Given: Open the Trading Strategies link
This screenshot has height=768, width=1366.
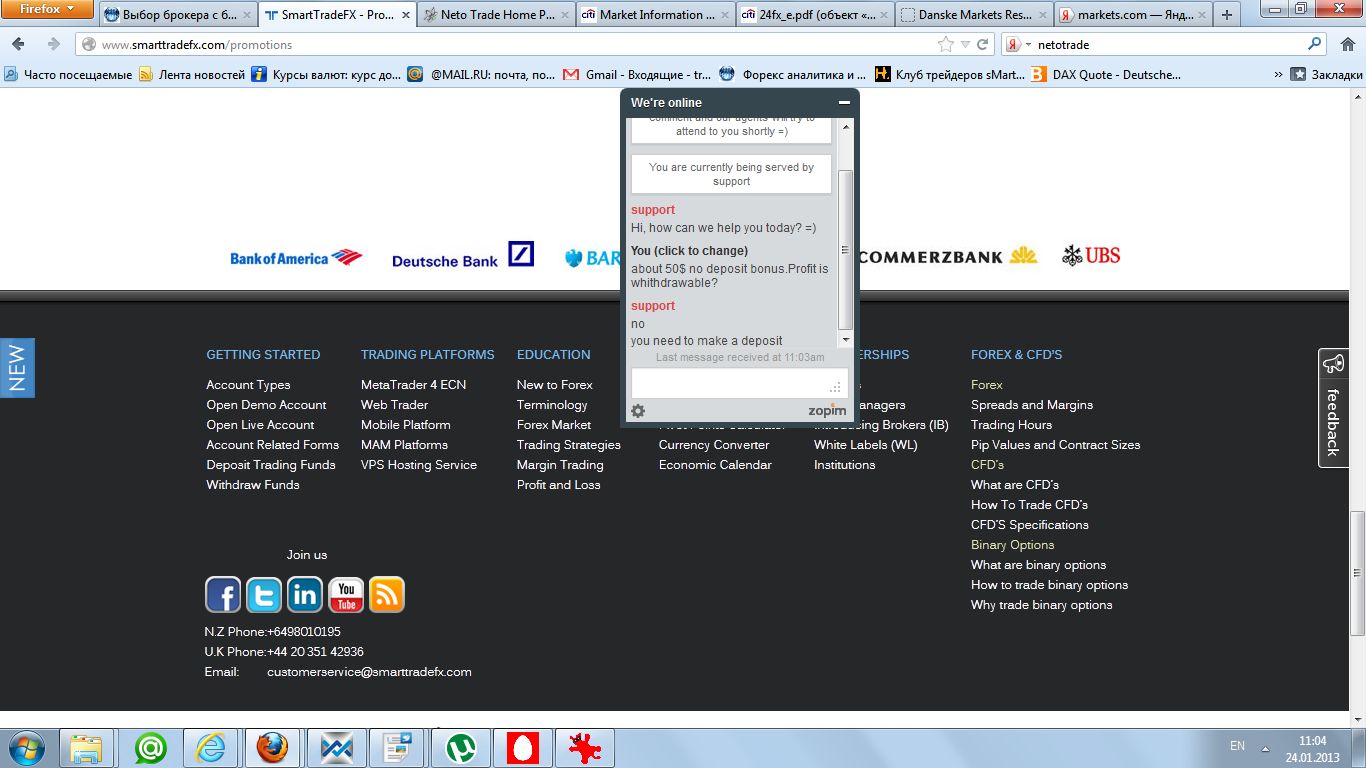Looking at the screenshot, I should pos(569,445).
